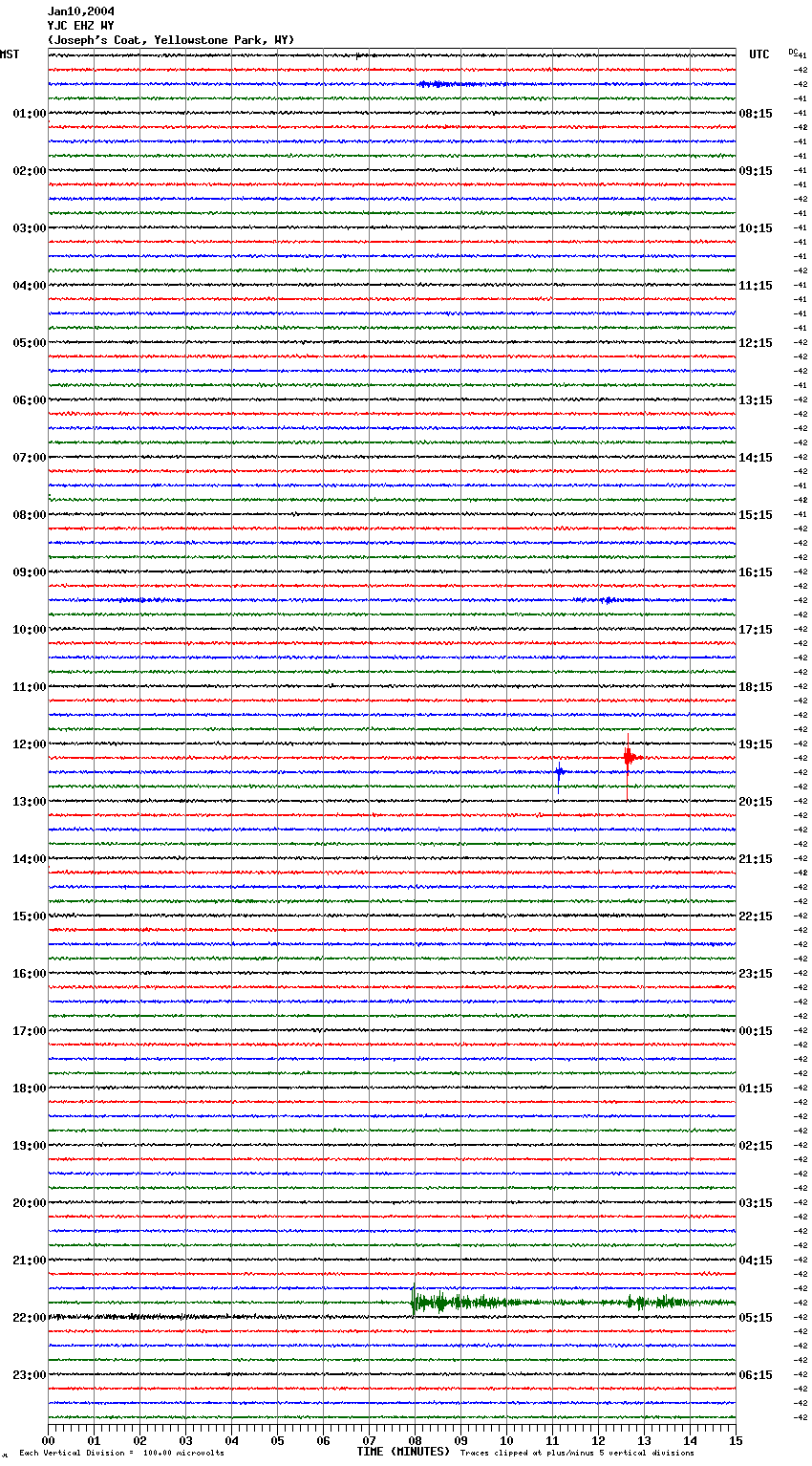
Task: Click the MST hour label "16:00"
Action: pyautogui.click(x=30, y=974)
